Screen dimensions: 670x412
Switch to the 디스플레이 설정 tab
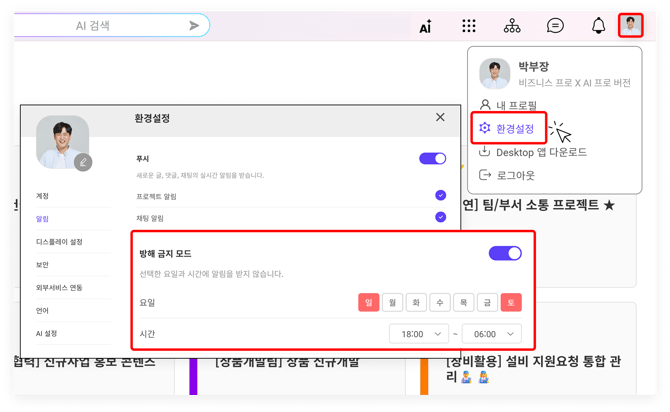(x=59, y=241)
